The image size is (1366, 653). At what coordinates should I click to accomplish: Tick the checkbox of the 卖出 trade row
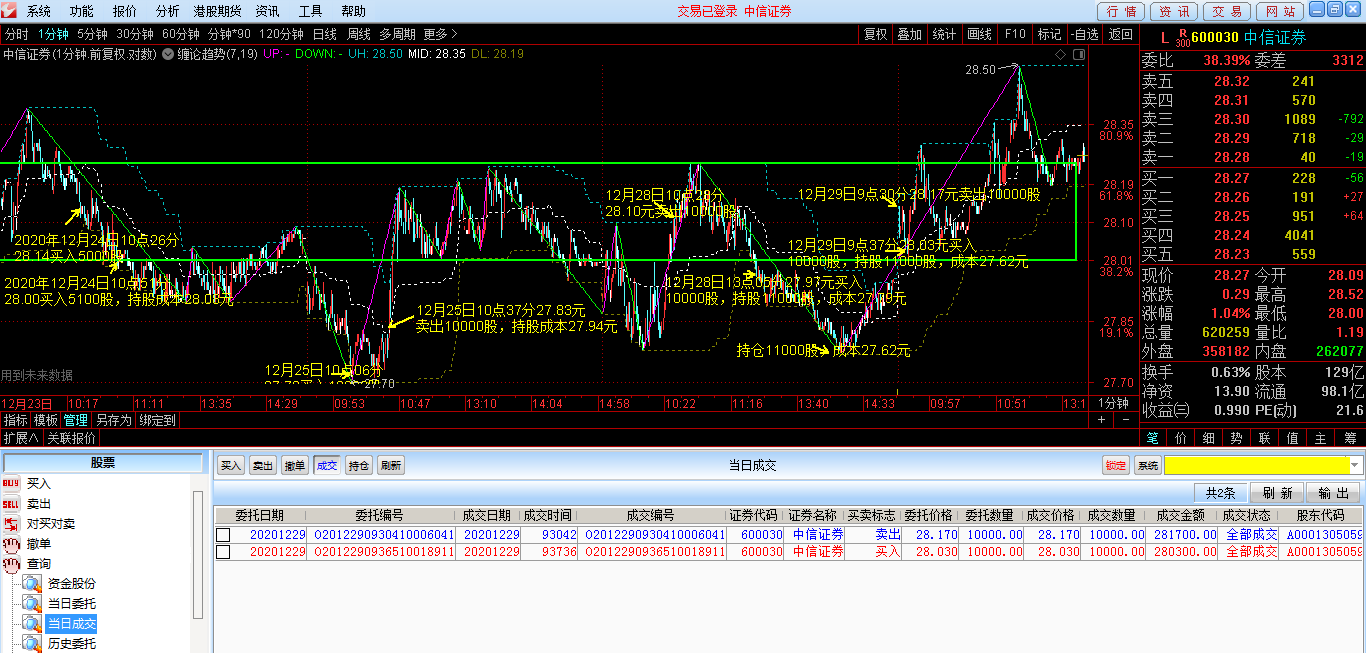(x=223, y=535)
